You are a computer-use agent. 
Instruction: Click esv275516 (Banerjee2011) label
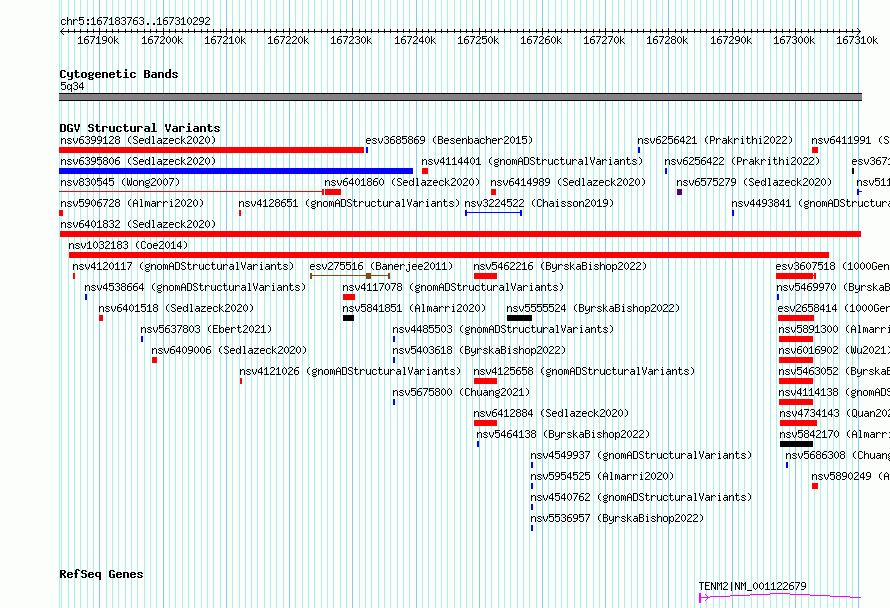point(381,266)
